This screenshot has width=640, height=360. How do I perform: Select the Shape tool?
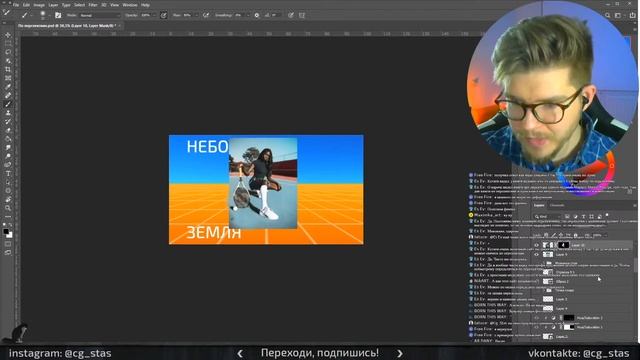(8, 191)
